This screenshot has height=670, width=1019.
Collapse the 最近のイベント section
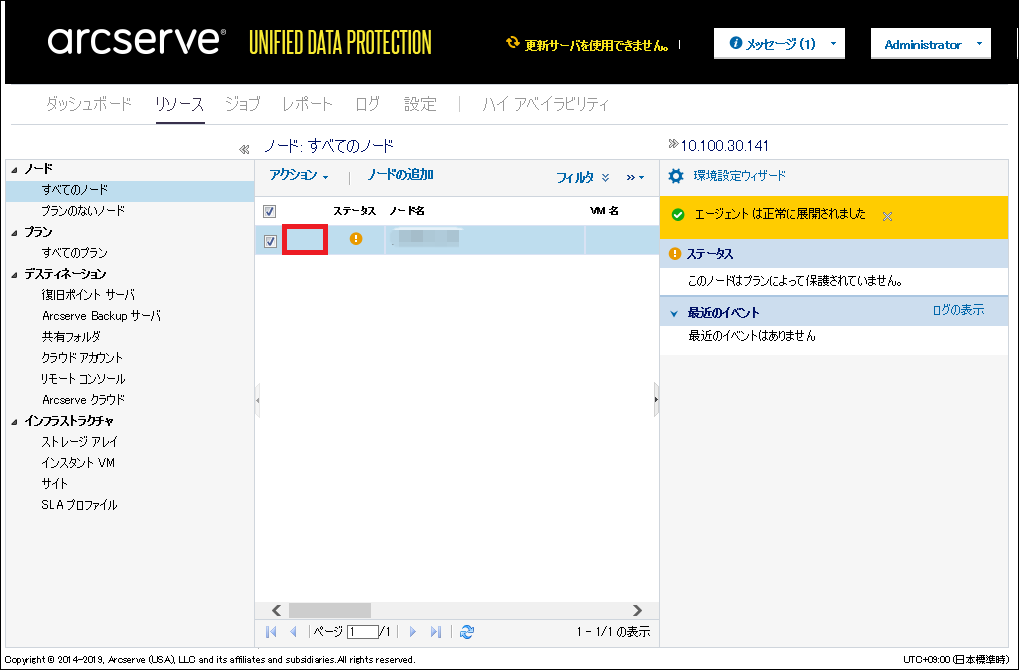click(674, 313)
